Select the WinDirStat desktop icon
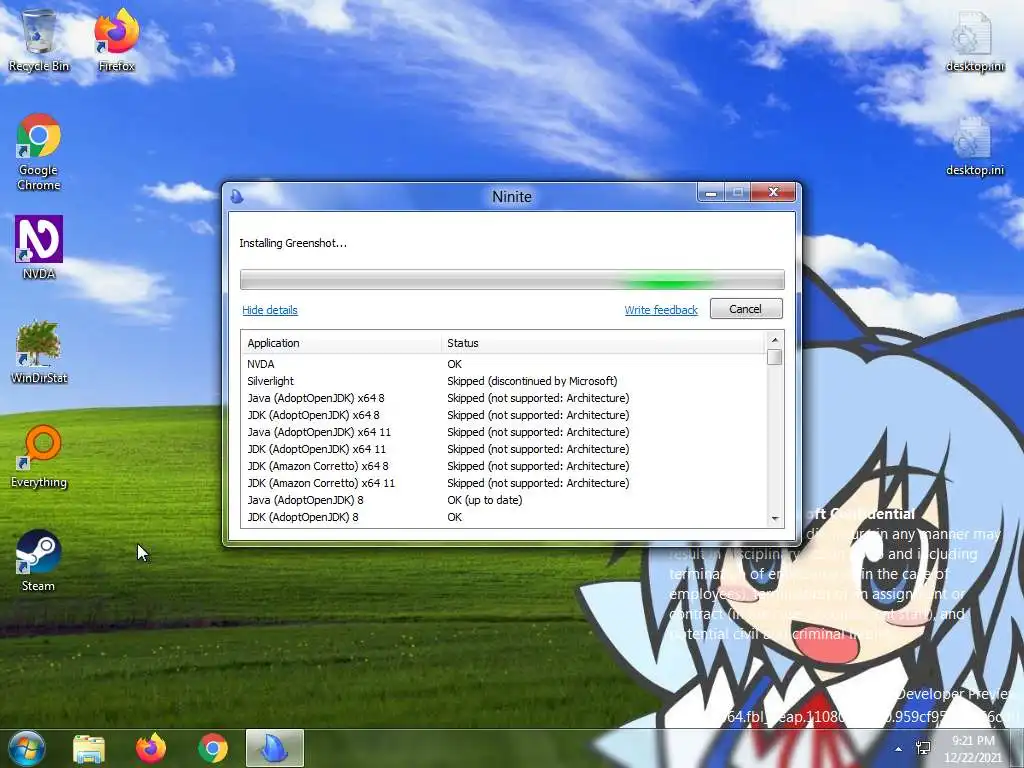The image size is (1024, 768). 39,351
